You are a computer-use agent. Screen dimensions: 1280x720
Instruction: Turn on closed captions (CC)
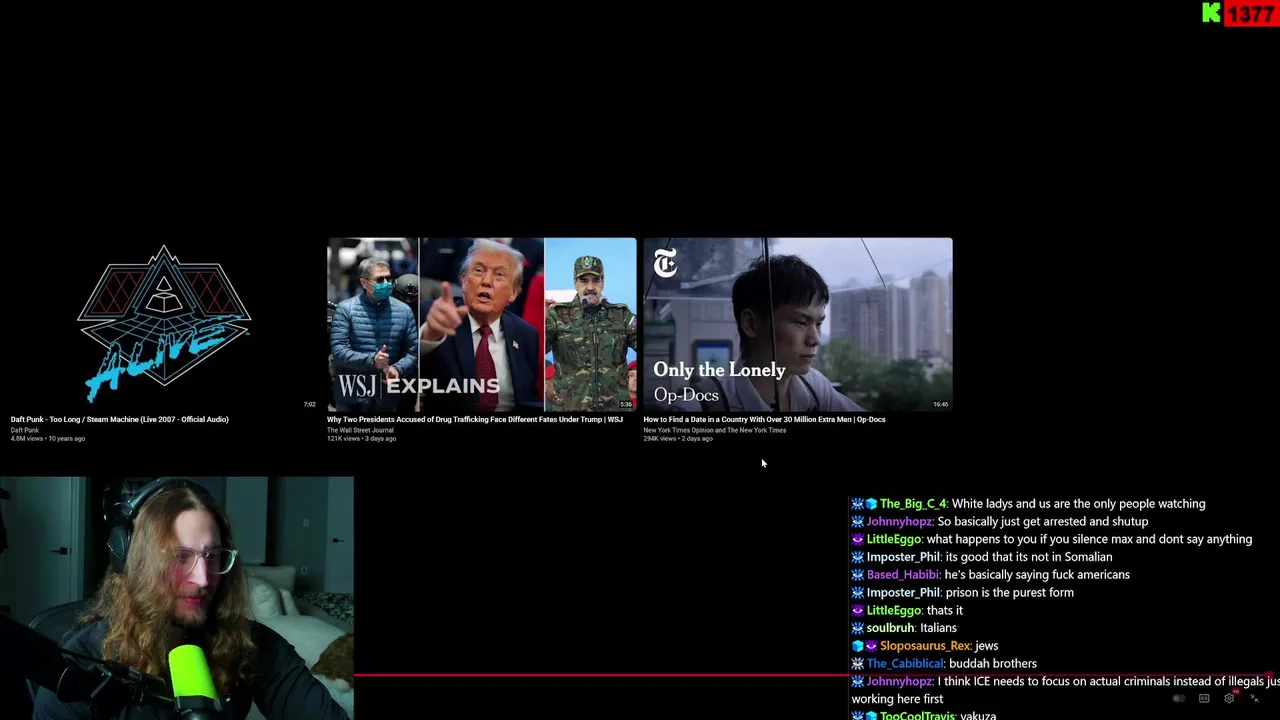1204,698
